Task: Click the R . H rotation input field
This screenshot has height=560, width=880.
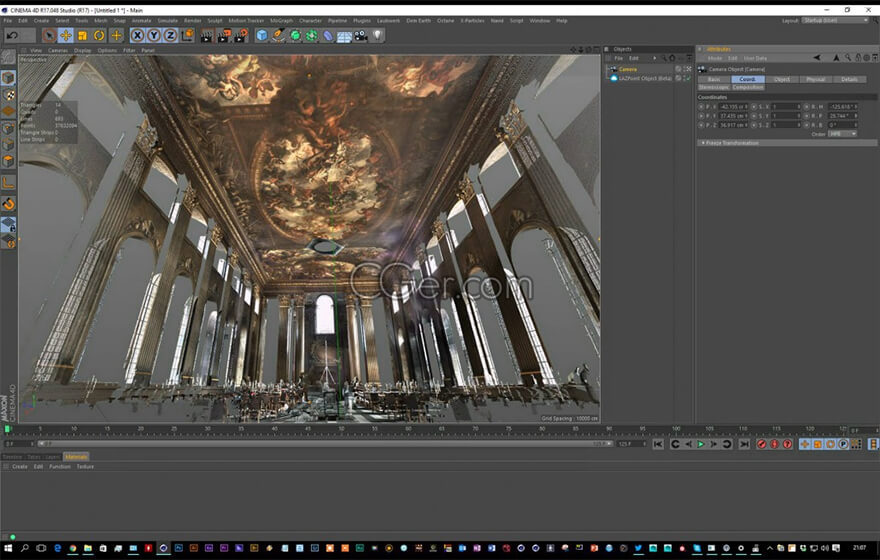Action: [841, 107]
